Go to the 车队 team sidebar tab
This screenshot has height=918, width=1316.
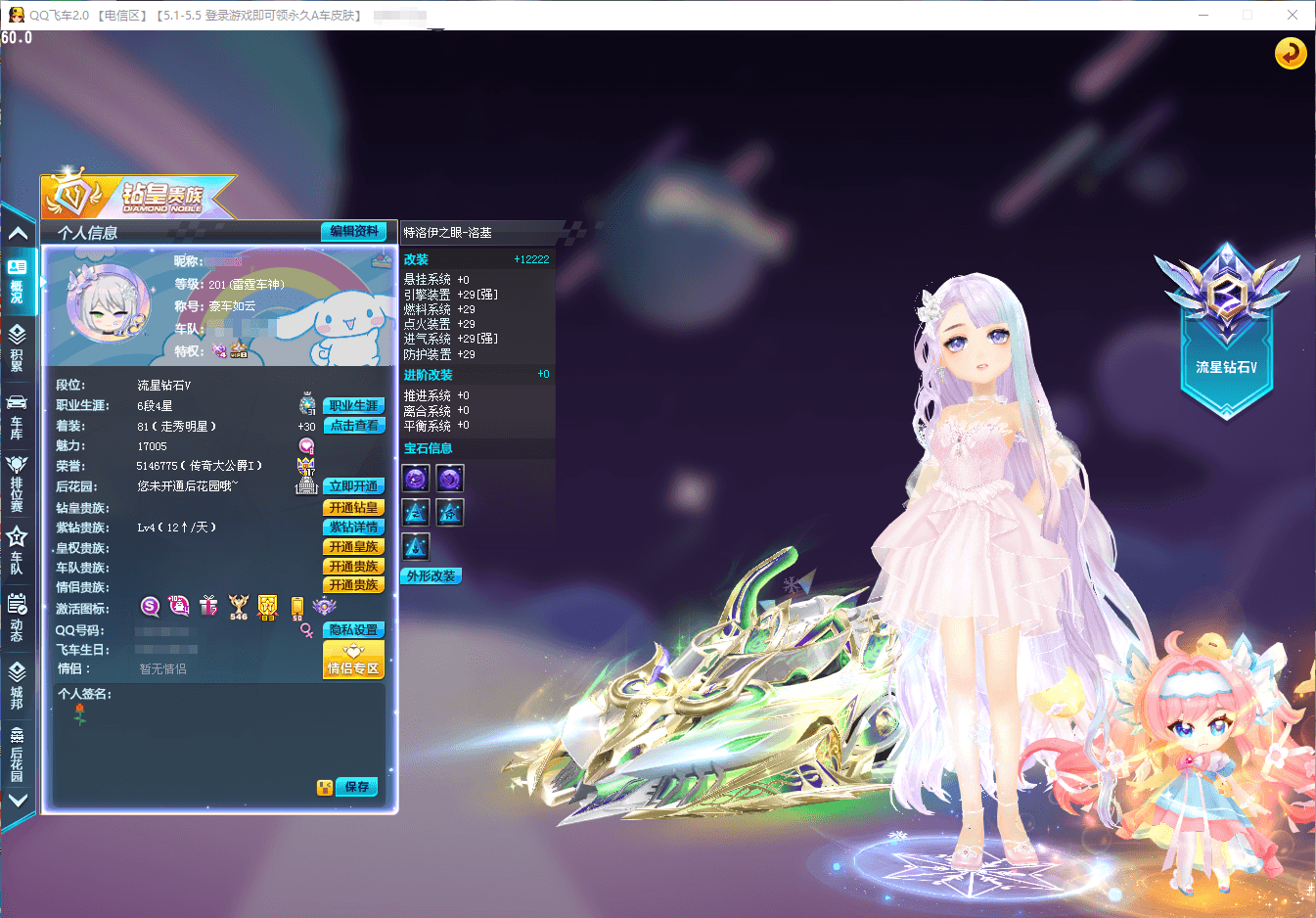coord(18,551)
